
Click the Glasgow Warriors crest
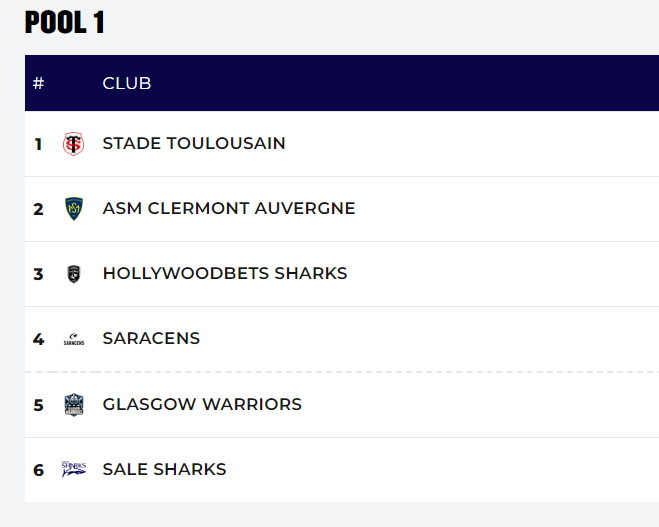[x=73, y=405]
